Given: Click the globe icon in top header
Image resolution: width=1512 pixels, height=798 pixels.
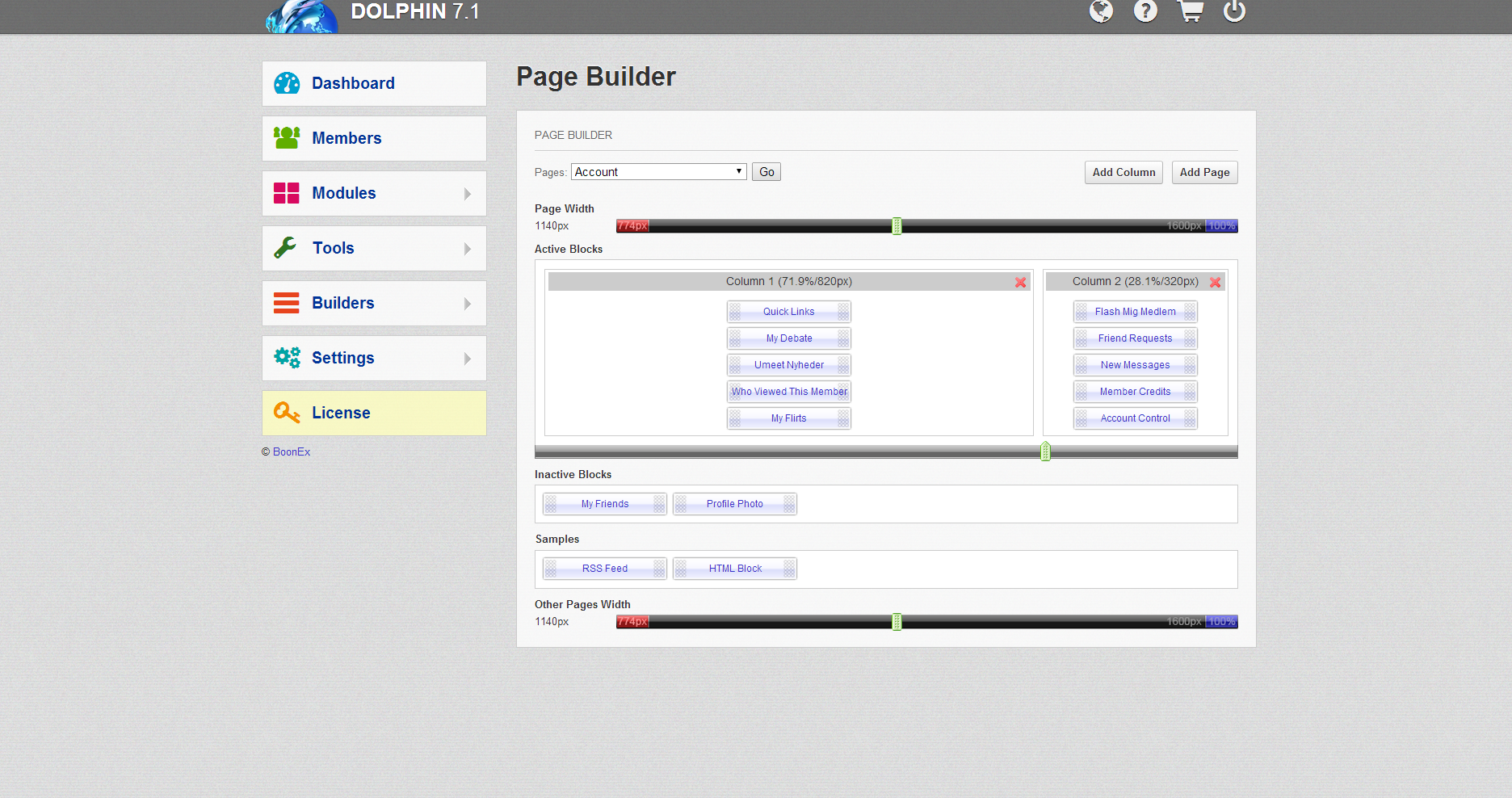Looking at the screenshot, I should point(1101,11).
